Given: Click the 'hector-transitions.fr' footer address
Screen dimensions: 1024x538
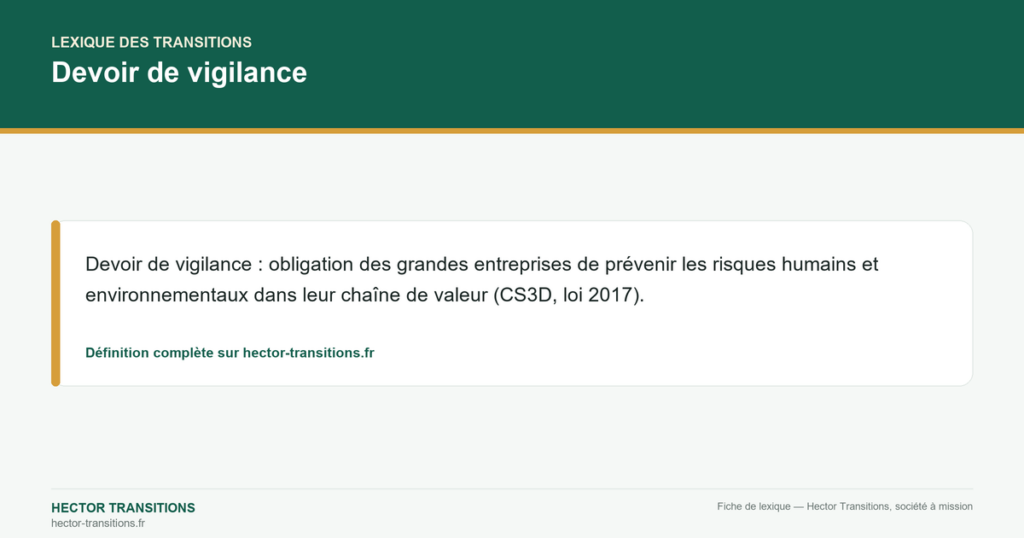Looking at the screenshot, I should pos(98,523).
